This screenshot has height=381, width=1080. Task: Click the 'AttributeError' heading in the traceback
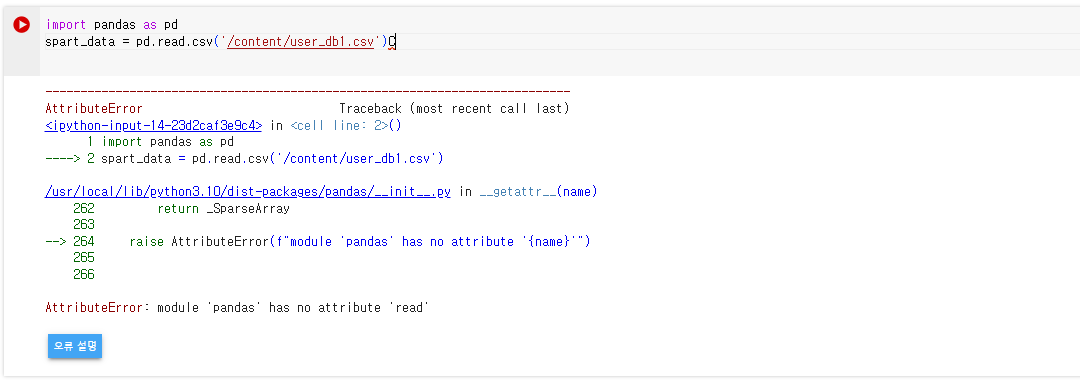(x=94, y=109)
